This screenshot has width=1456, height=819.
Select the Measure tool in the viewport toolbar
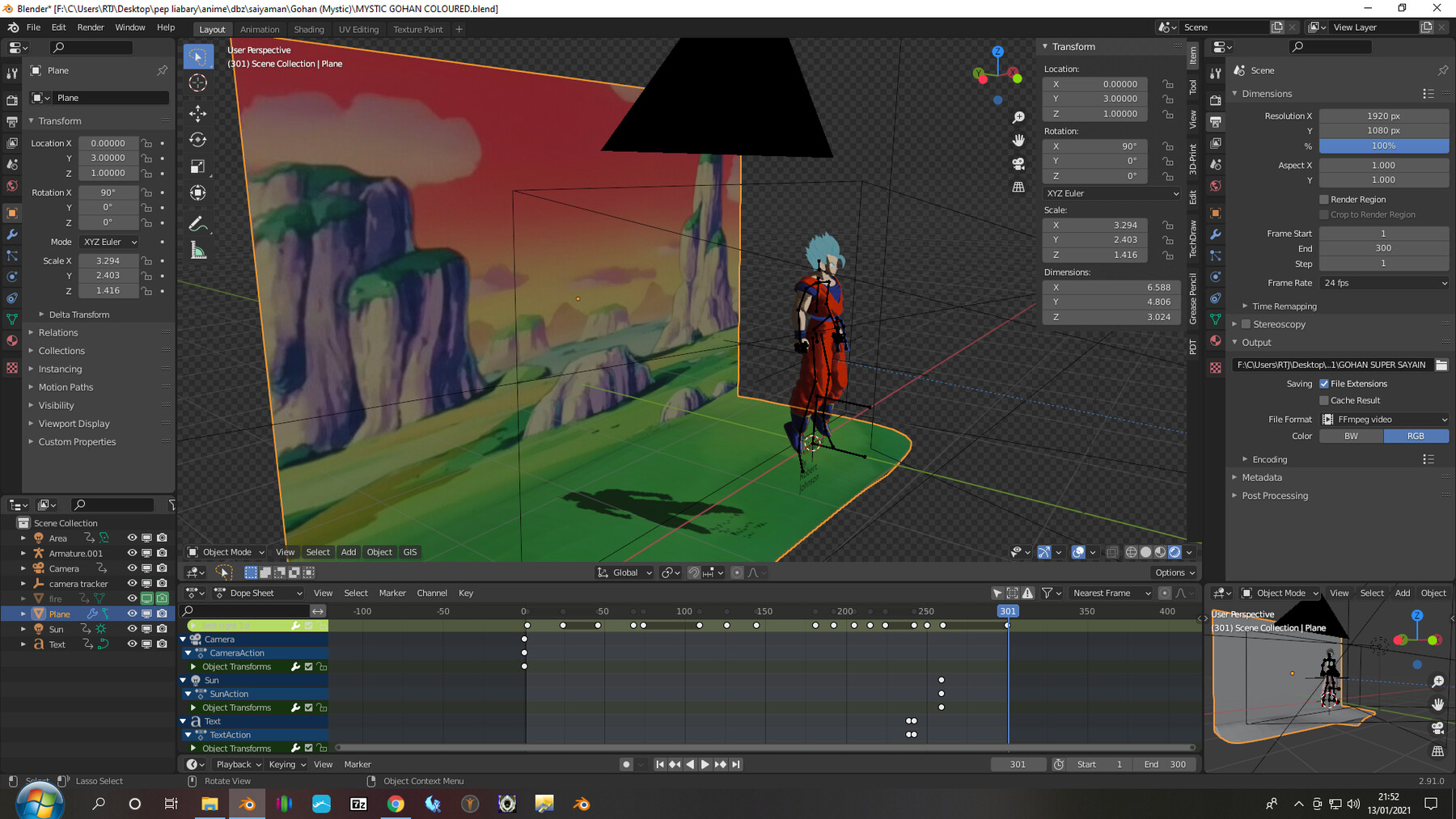(198, 249)
